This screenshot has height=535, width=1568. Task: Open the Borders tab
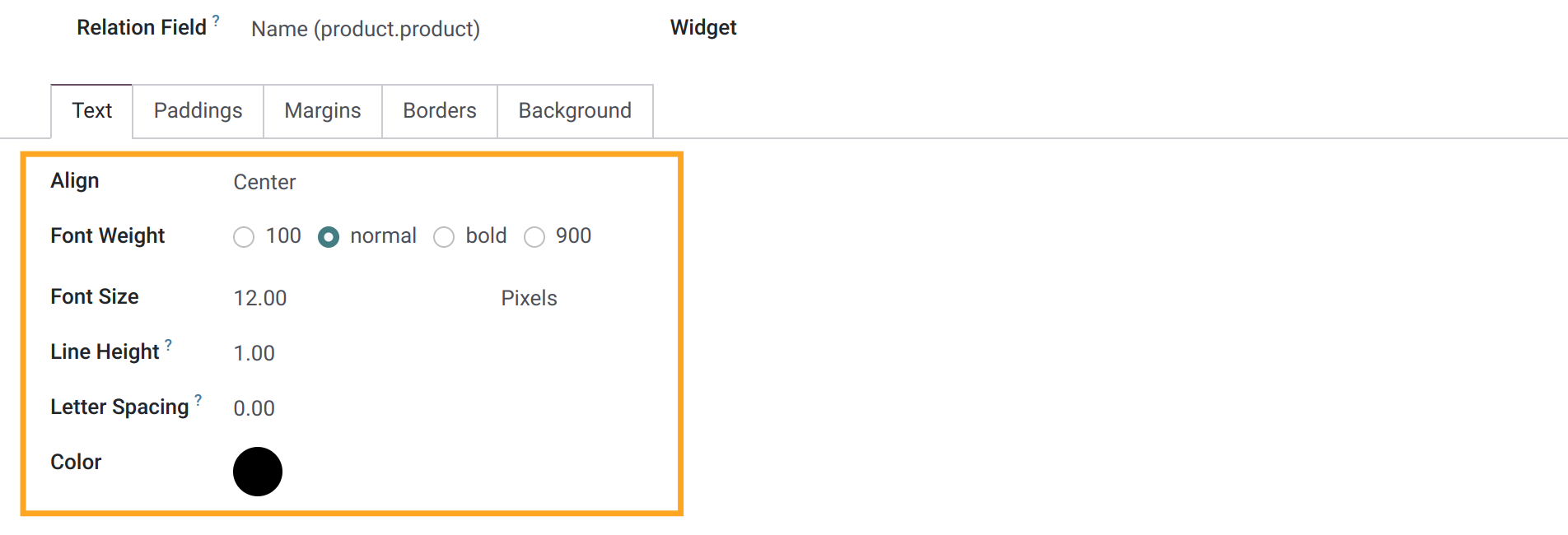tap(440, 111)
